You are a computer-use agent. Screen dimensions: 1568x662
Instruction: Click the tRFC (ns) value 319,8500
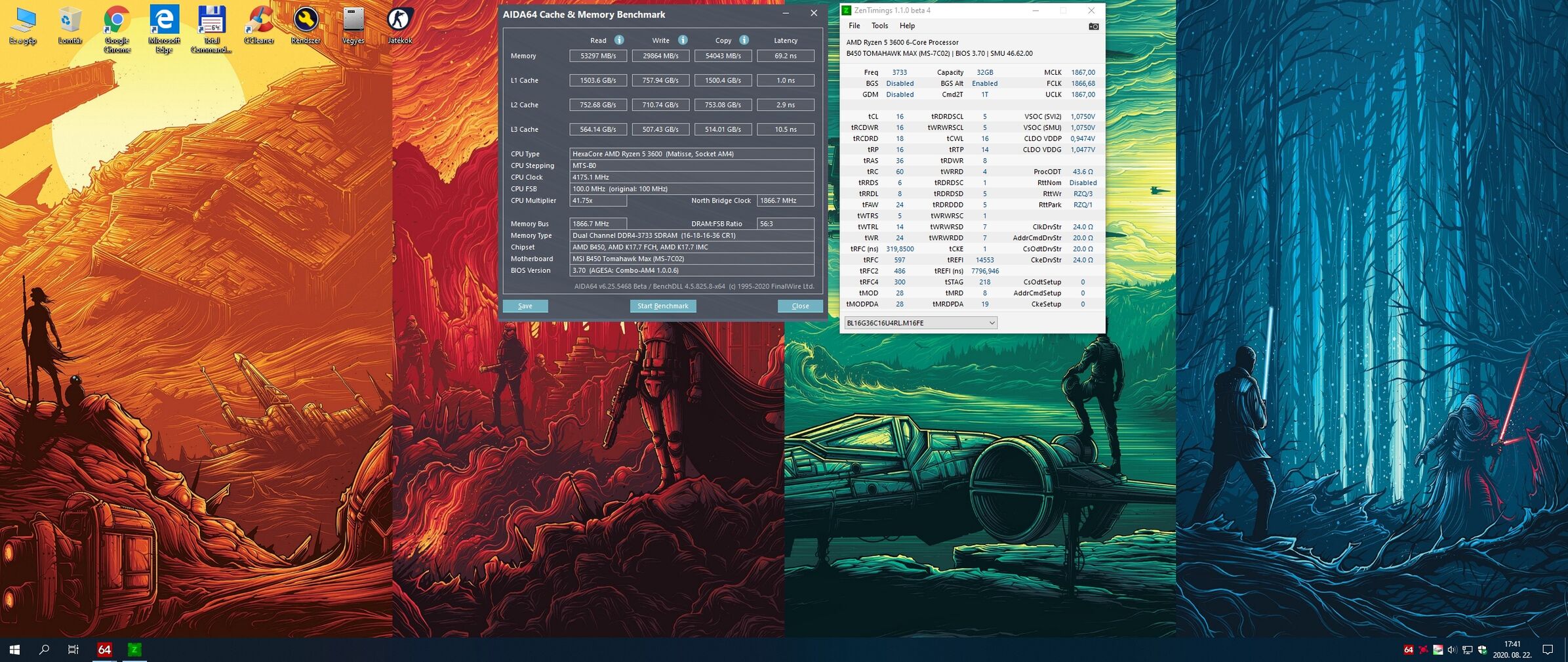tap(900, 249)
